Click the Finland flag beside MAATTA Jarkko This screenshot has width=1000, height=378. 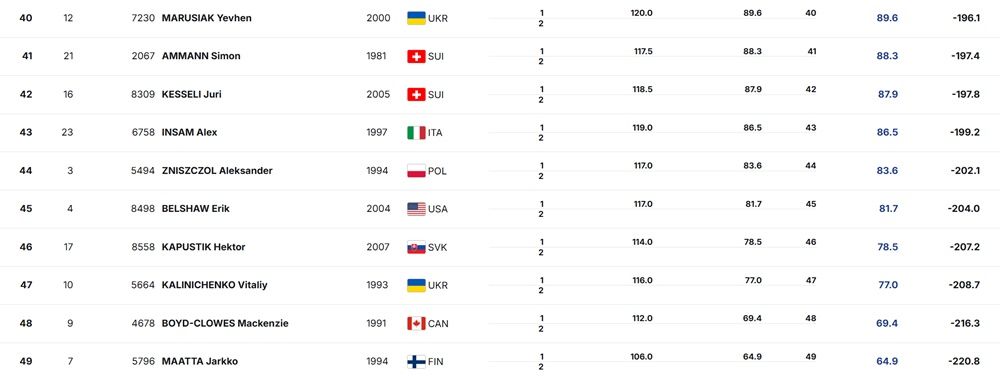click(x=416, y=361)
